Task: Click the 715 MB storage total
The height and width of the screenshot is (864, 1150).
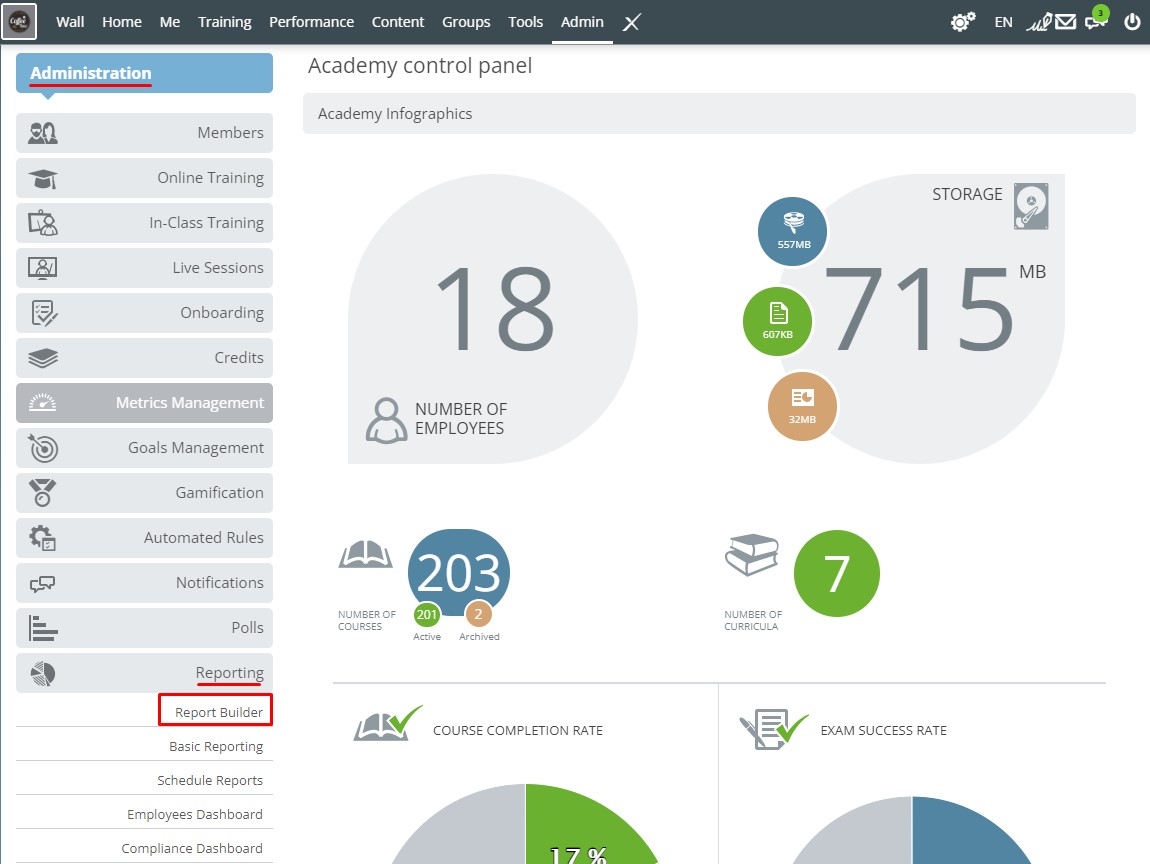Action: pos(920,308)
